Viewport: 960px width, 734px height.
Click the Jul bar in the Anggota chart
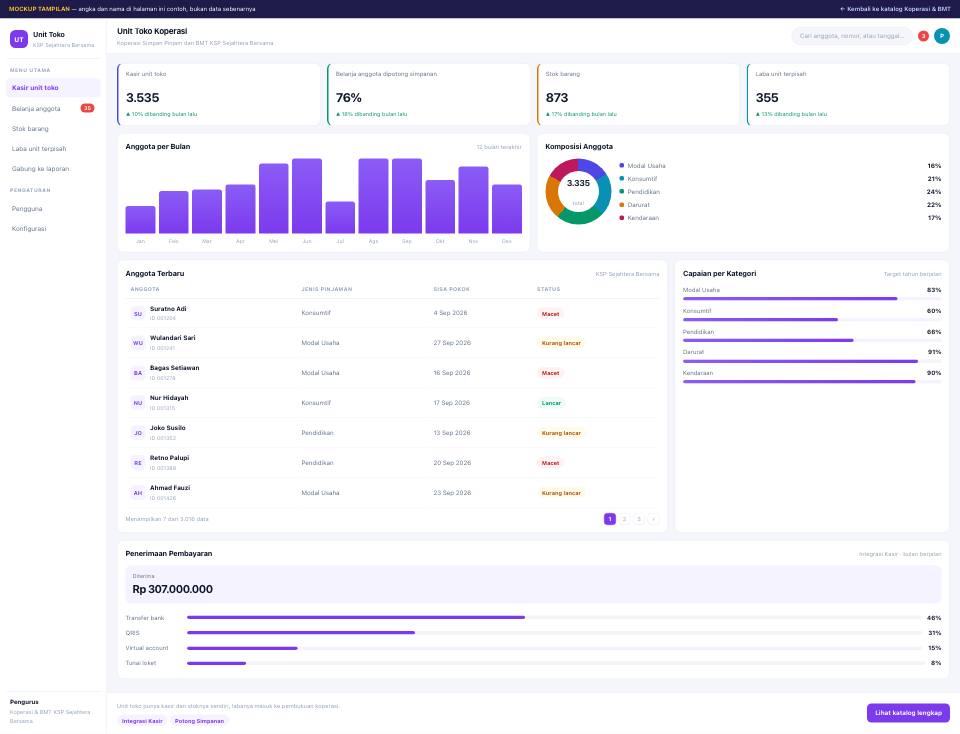(340, 217)
